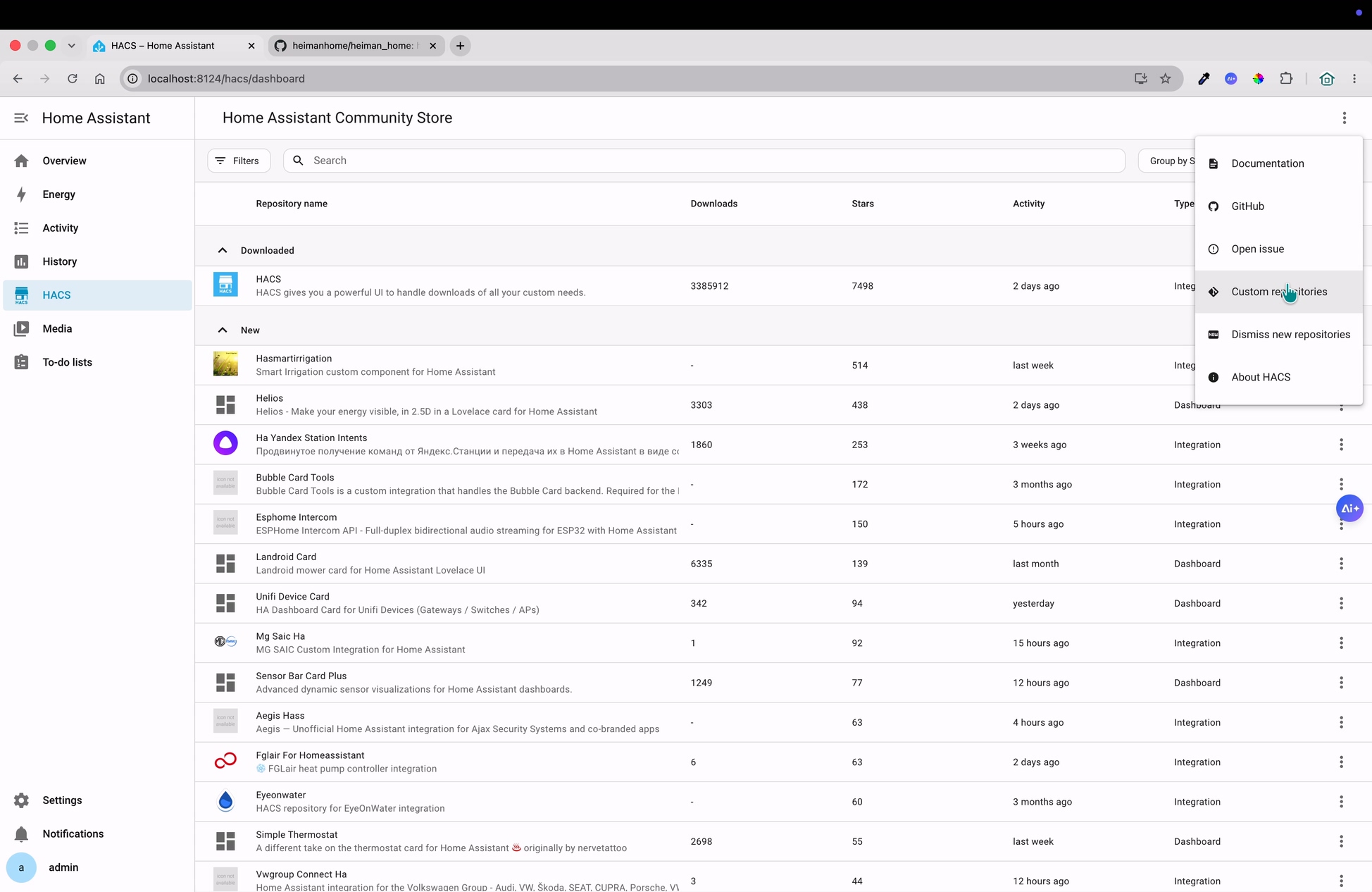1372x892 pixels.
Task: Open Home Assistant Settings
Action: click(98, 800)
